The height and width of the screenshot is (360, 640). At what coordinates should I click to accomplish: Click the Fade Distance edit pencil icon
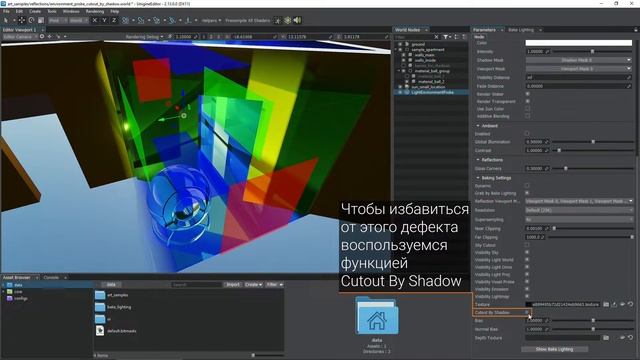pos(629,86)
